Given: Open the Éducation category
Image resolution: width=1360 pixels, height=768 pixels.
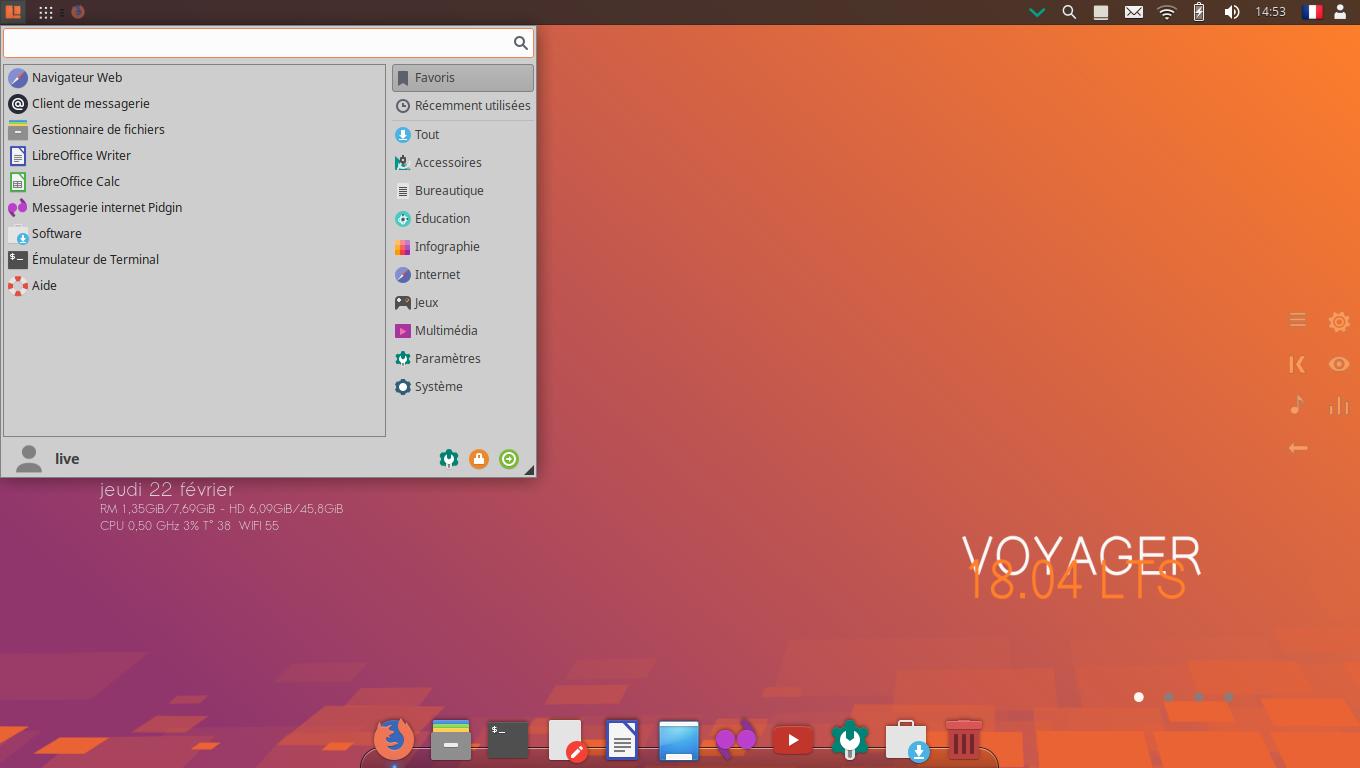Looking at the screenshot, I should pyautogui.click(x=463, y=218).
